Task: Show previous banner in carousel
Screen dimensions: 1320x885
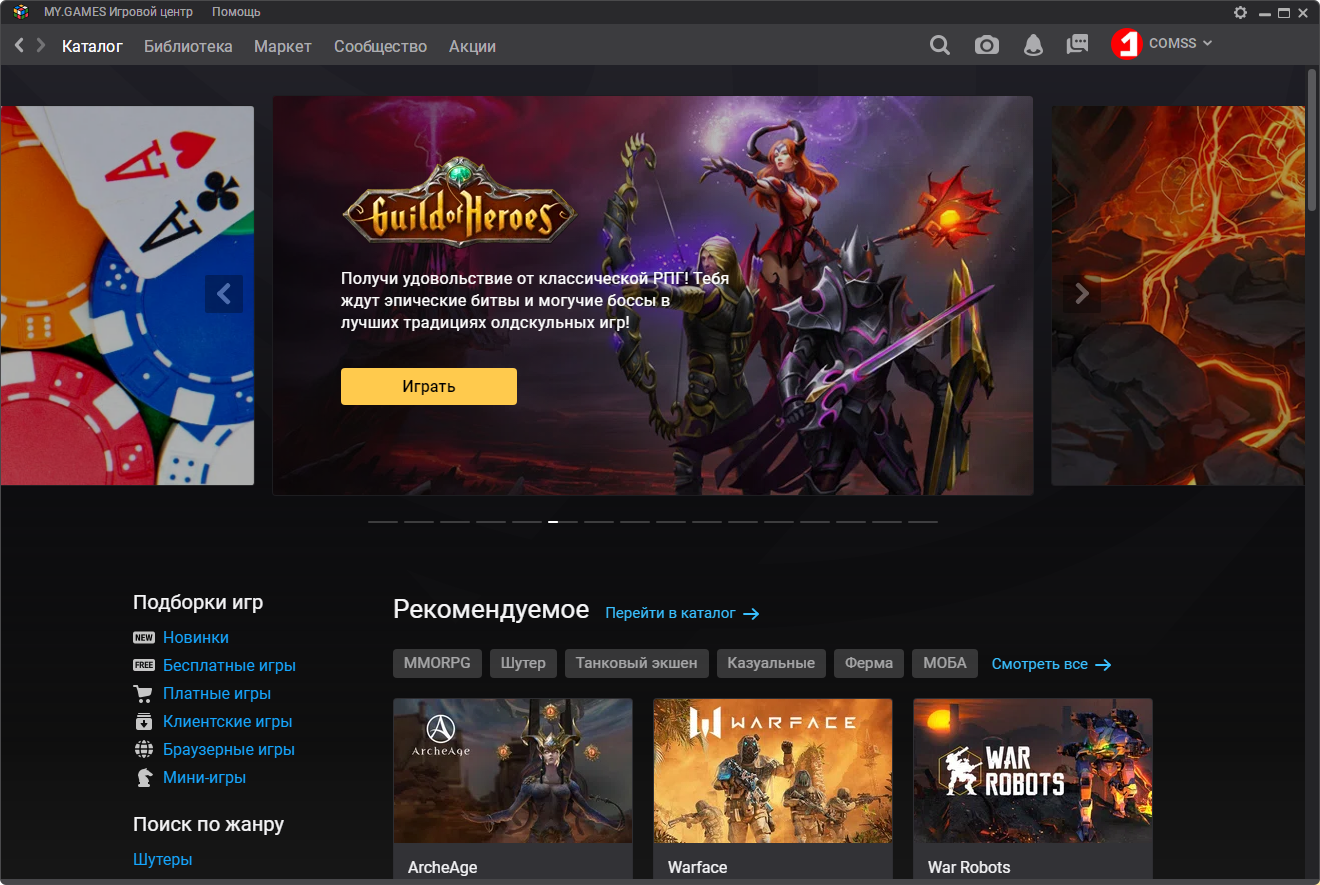Action: pos(224,294)
